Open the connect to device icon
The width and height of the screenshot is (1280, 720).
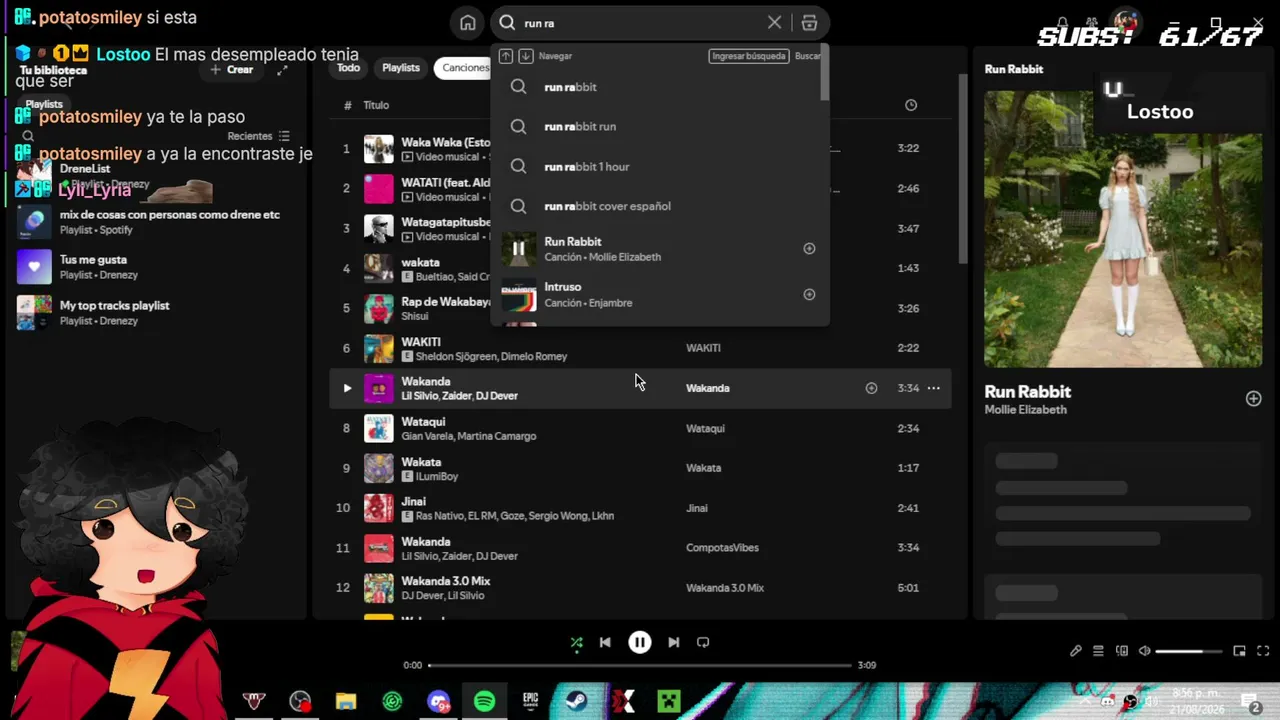[1121, 651]
